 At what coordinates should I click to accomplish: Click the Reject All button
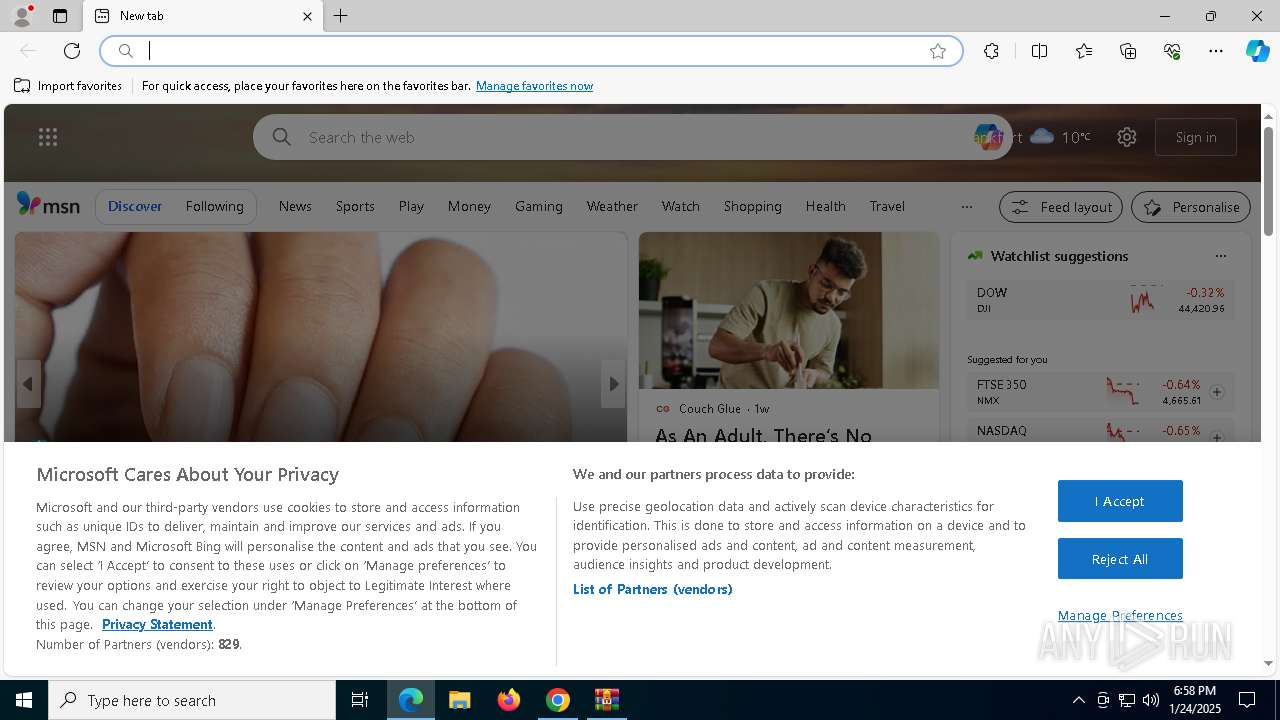click(x=1120, y=559)
